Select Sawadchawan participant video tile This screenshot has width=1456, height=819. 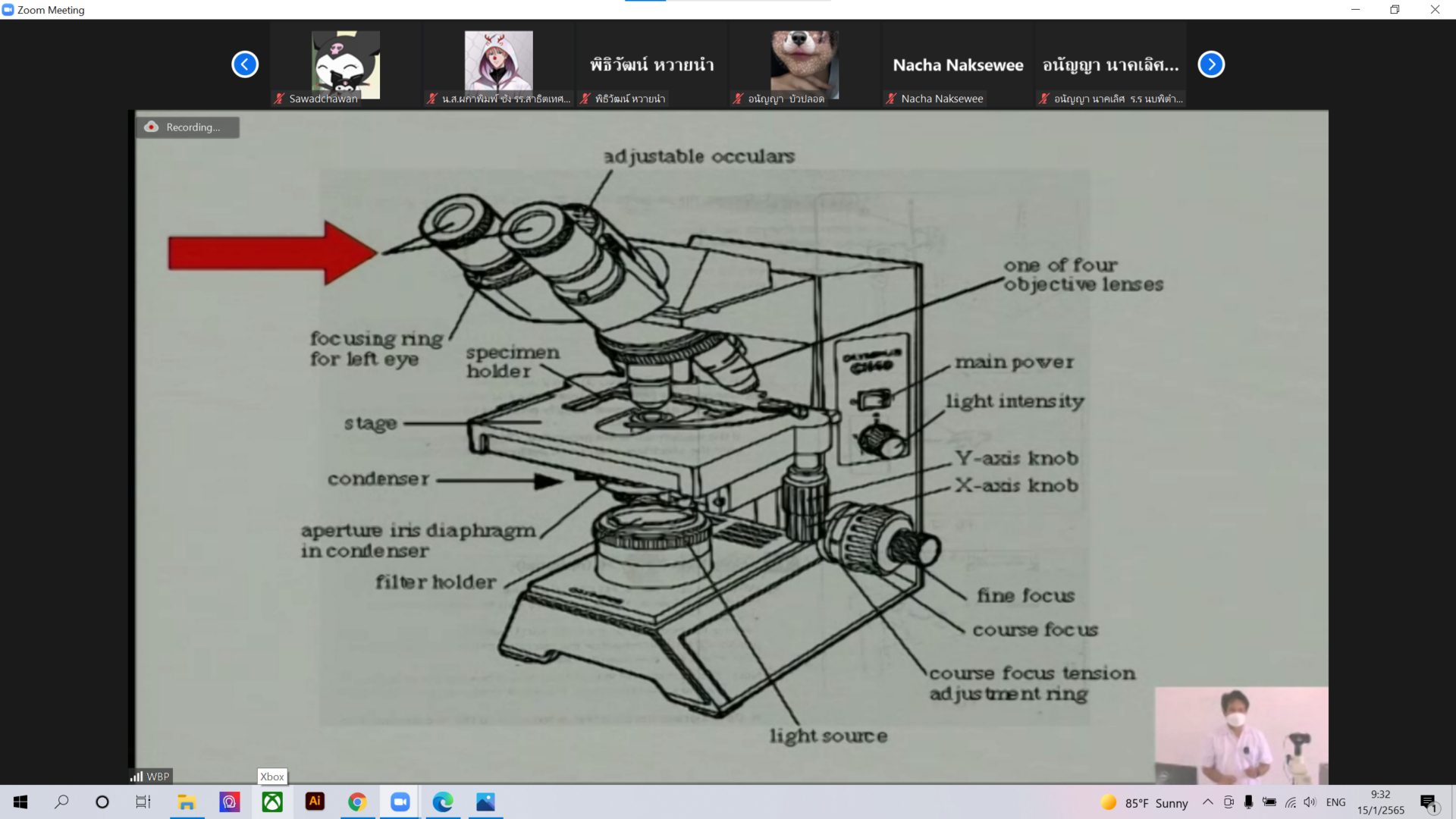(x=345, y=64)
